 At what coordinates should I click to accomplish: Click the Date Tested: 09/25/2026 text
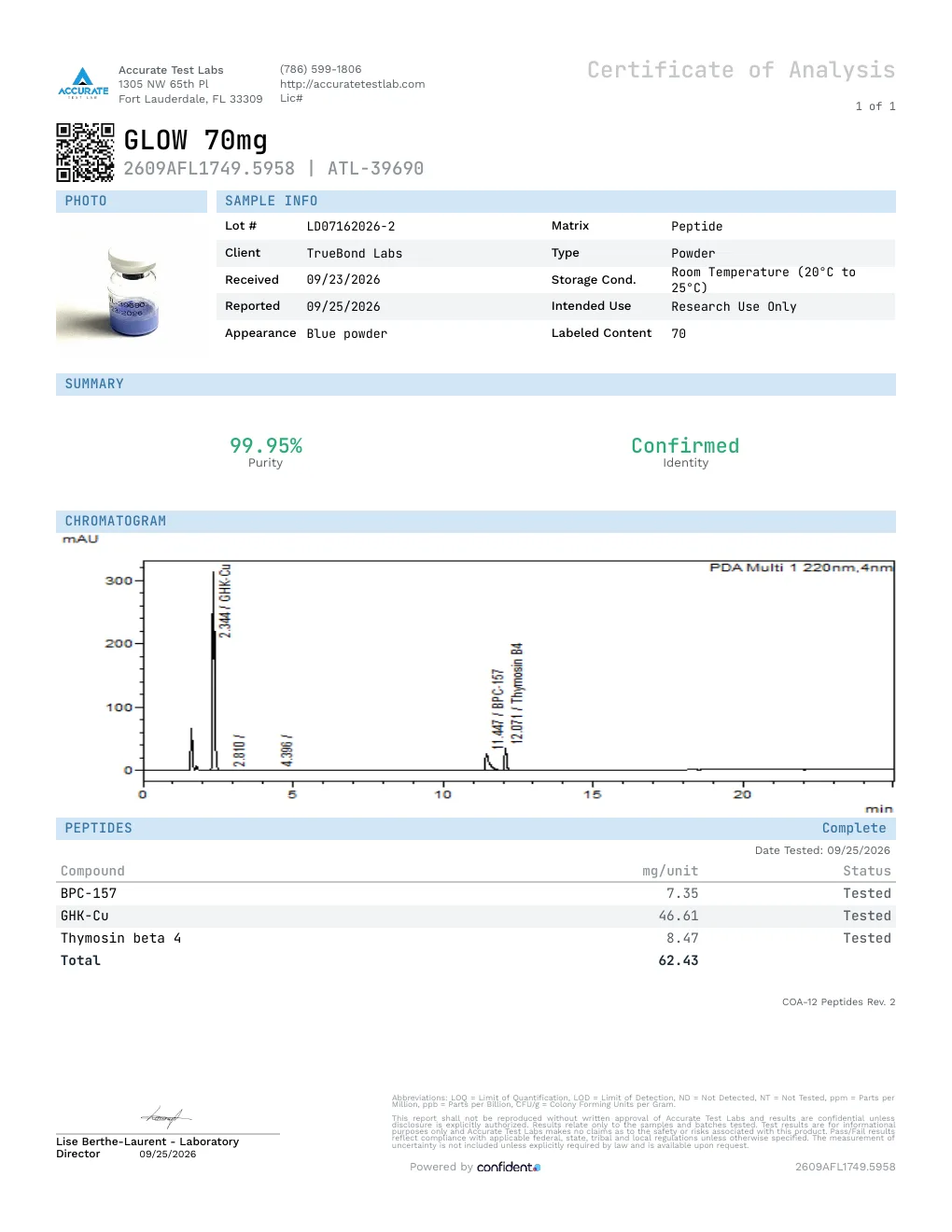point(822,850)
